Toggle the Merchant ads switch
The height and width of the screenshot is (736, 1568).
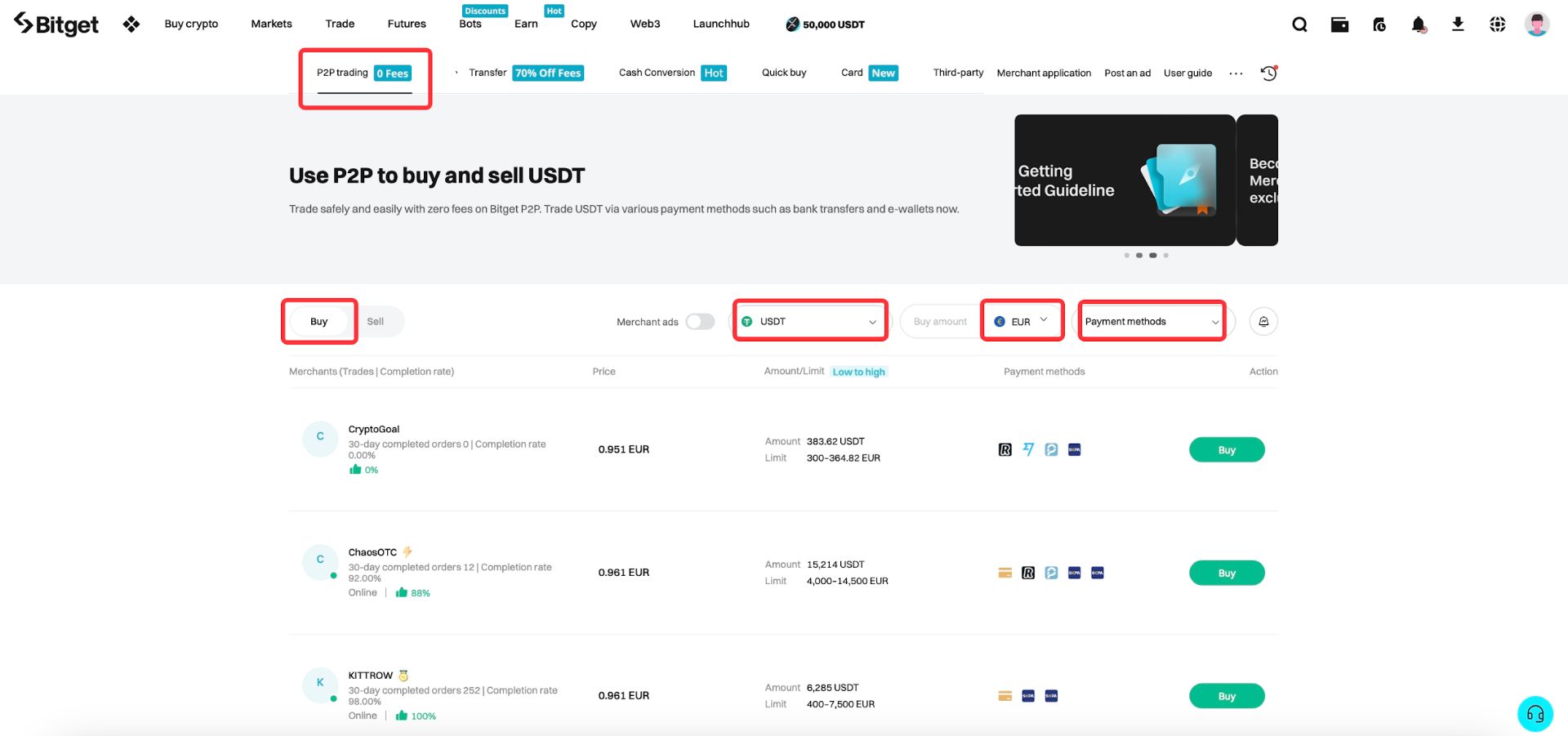click(x=700, y=322)
